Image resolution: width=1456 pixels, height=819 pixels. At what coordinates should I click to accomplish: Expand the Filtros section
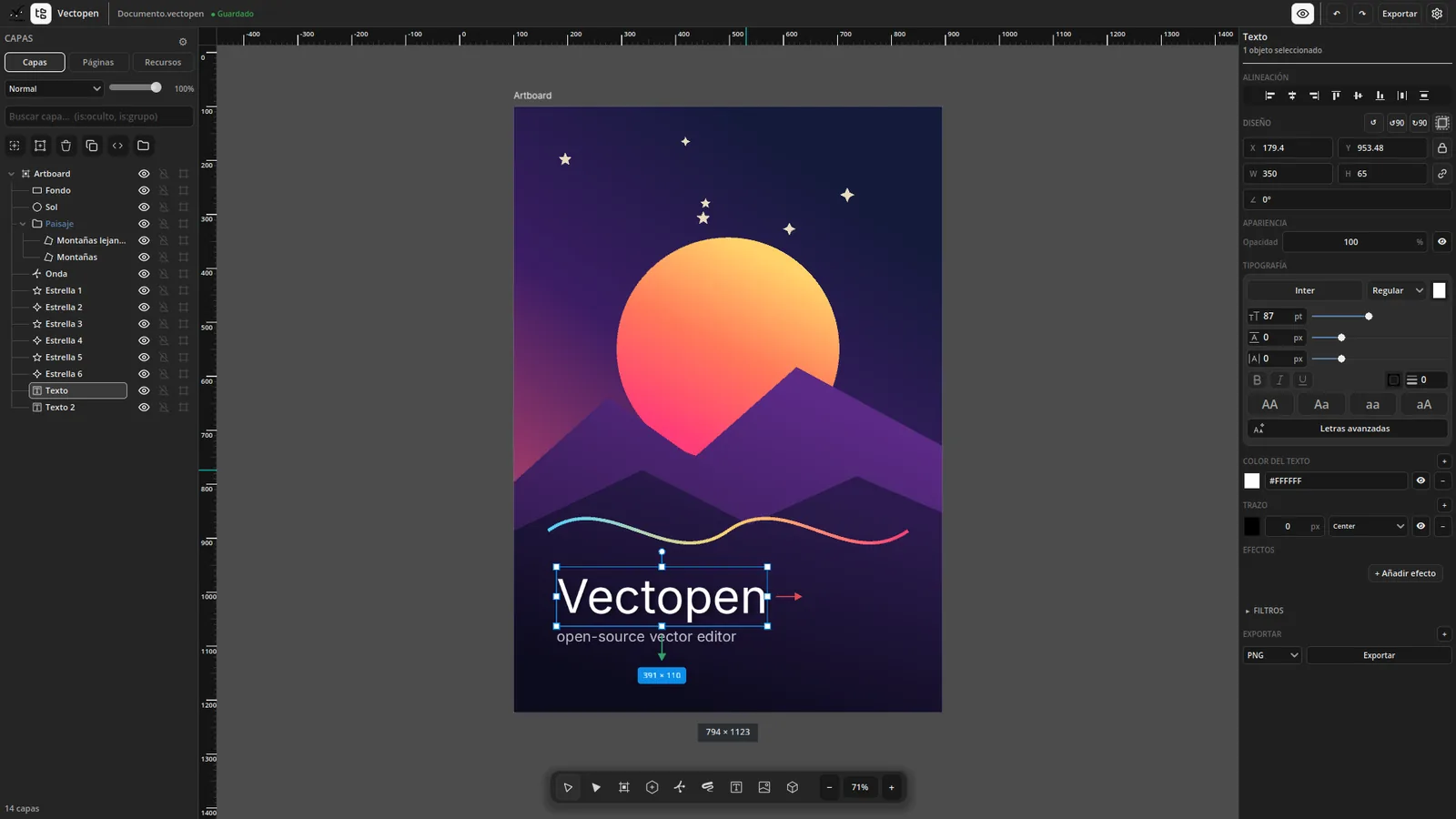pos(1265,611)
